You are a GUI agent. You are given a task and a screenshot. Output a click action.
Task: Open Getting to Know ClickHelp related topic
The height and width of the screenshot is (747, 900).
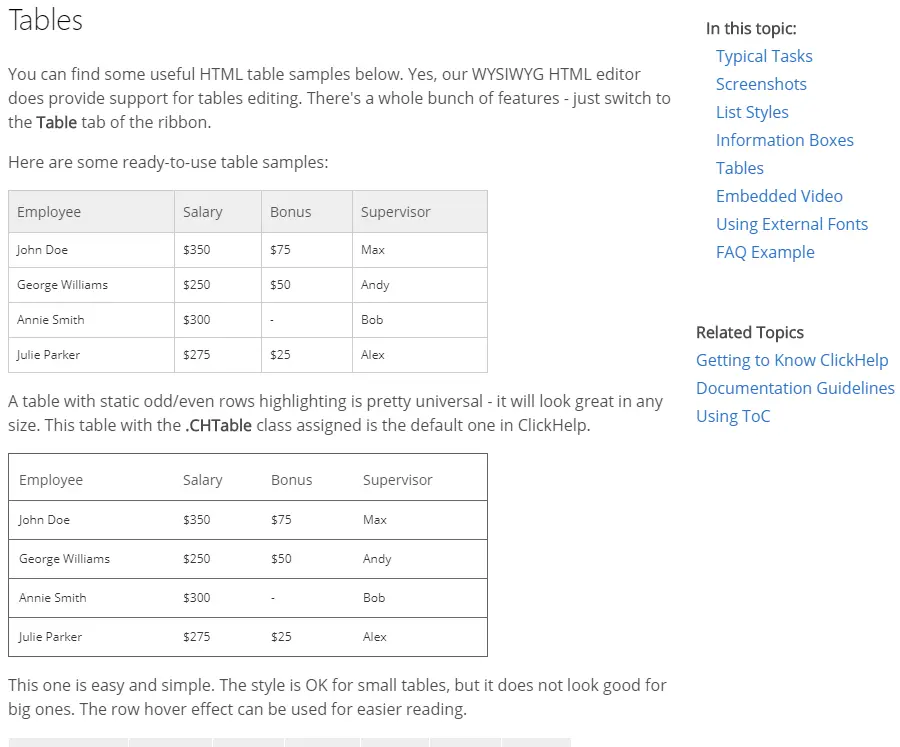pos(792,360)
